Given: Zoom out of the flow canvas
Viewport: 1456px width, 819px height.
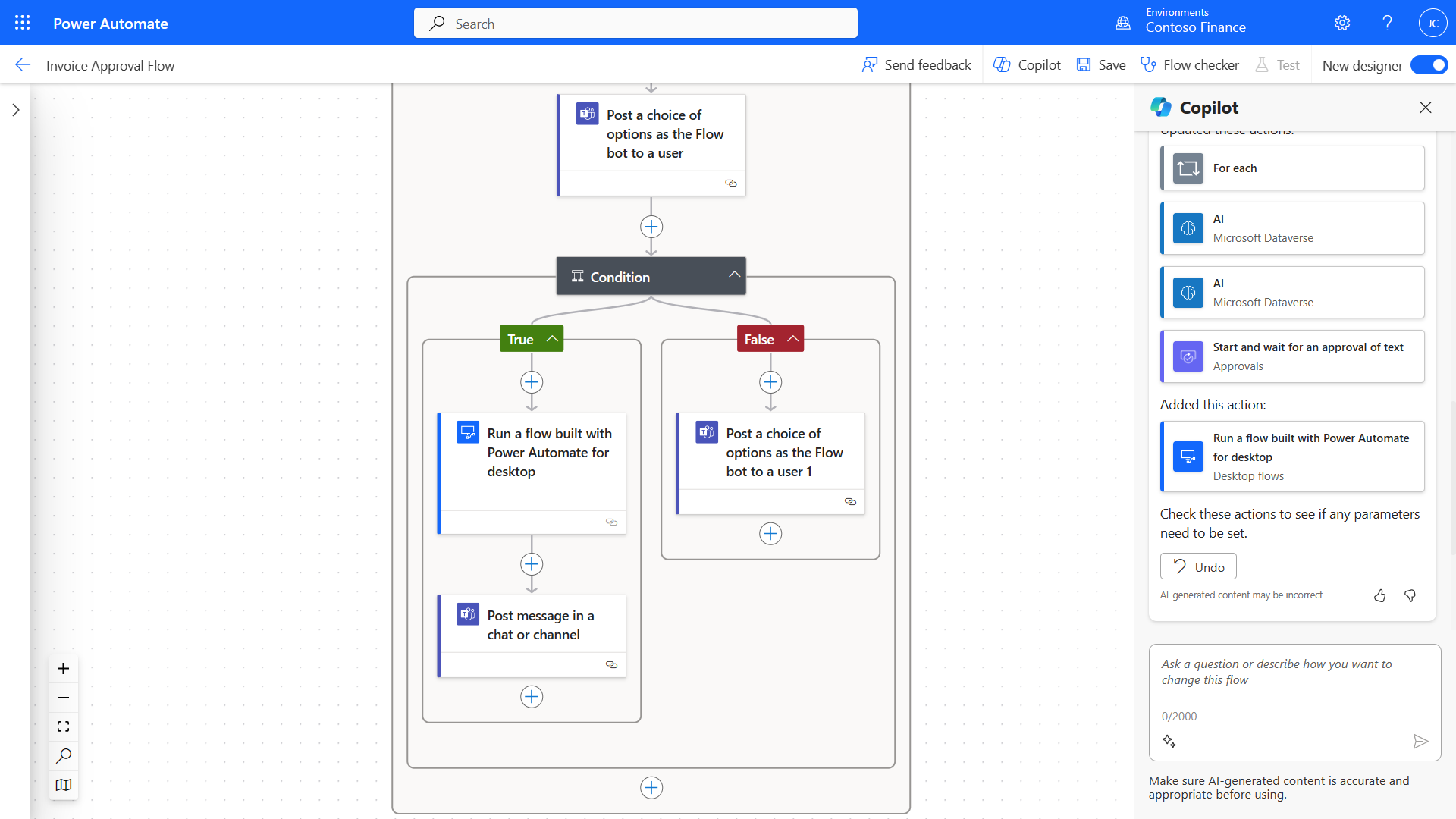Looking at the screenshot, I should 63,697.
